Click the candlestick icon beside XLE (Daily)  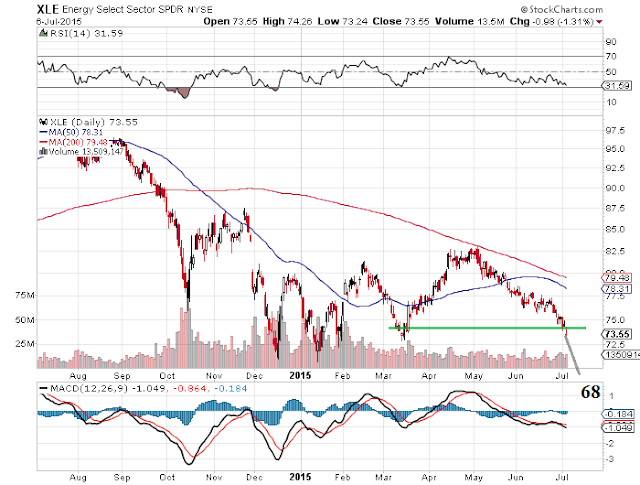click(43, 122)
